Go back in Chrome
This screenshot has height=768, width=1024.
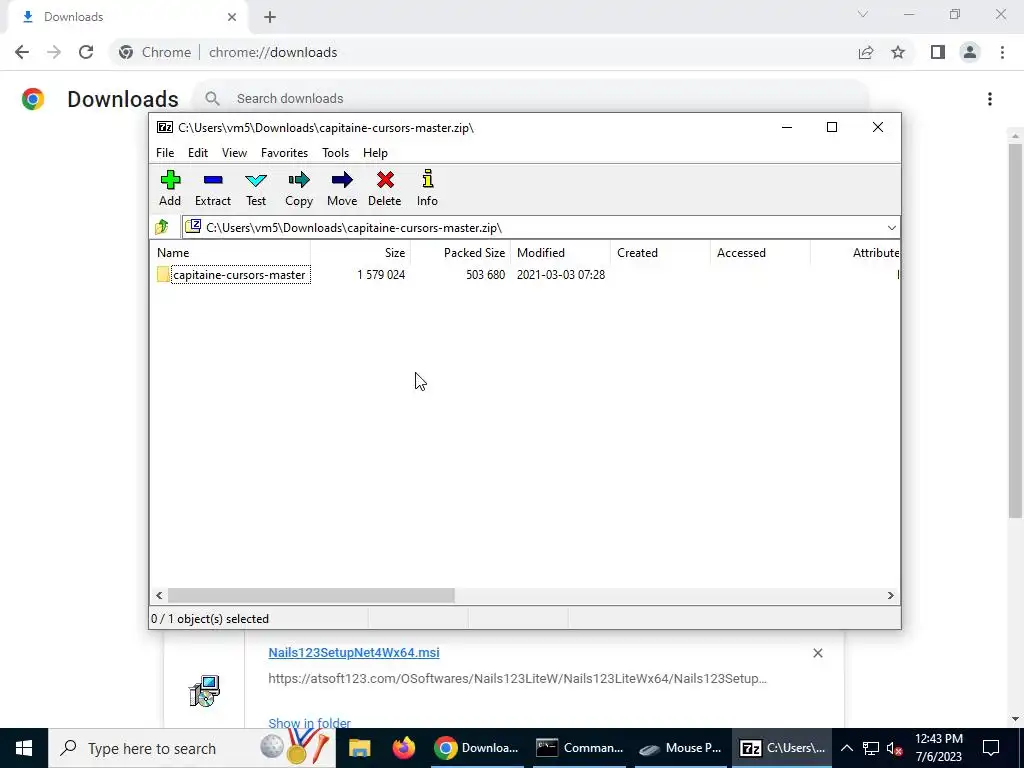tap(22, 52)
